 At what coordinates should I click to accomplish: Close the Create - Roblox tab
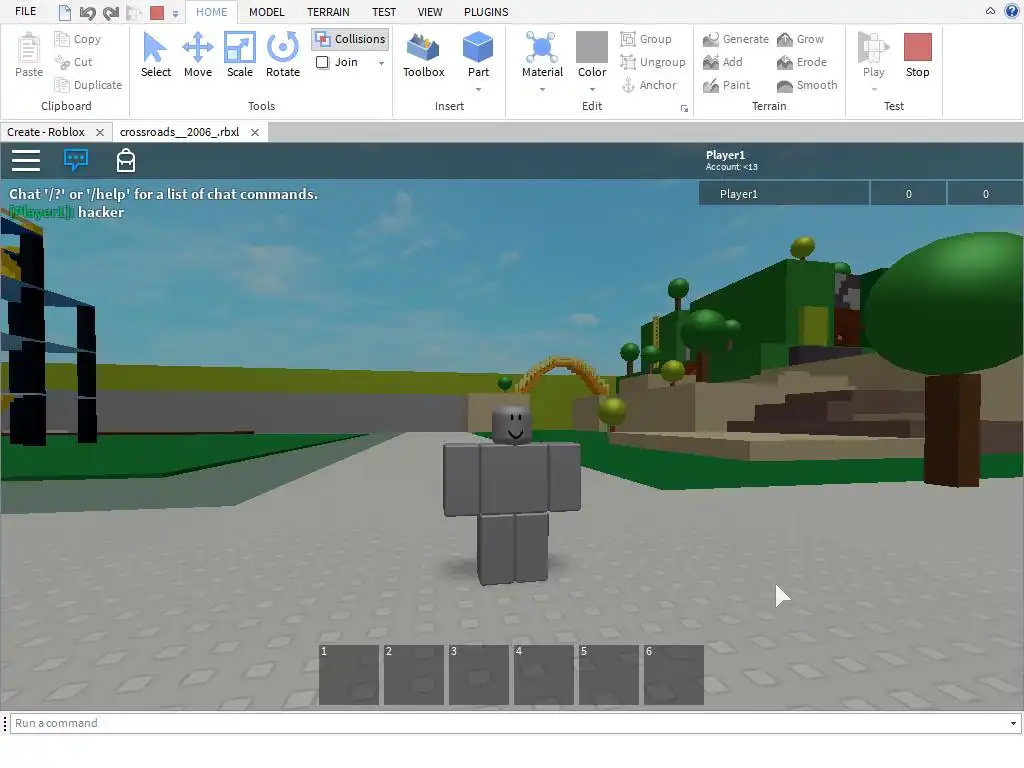coord(100,132)
